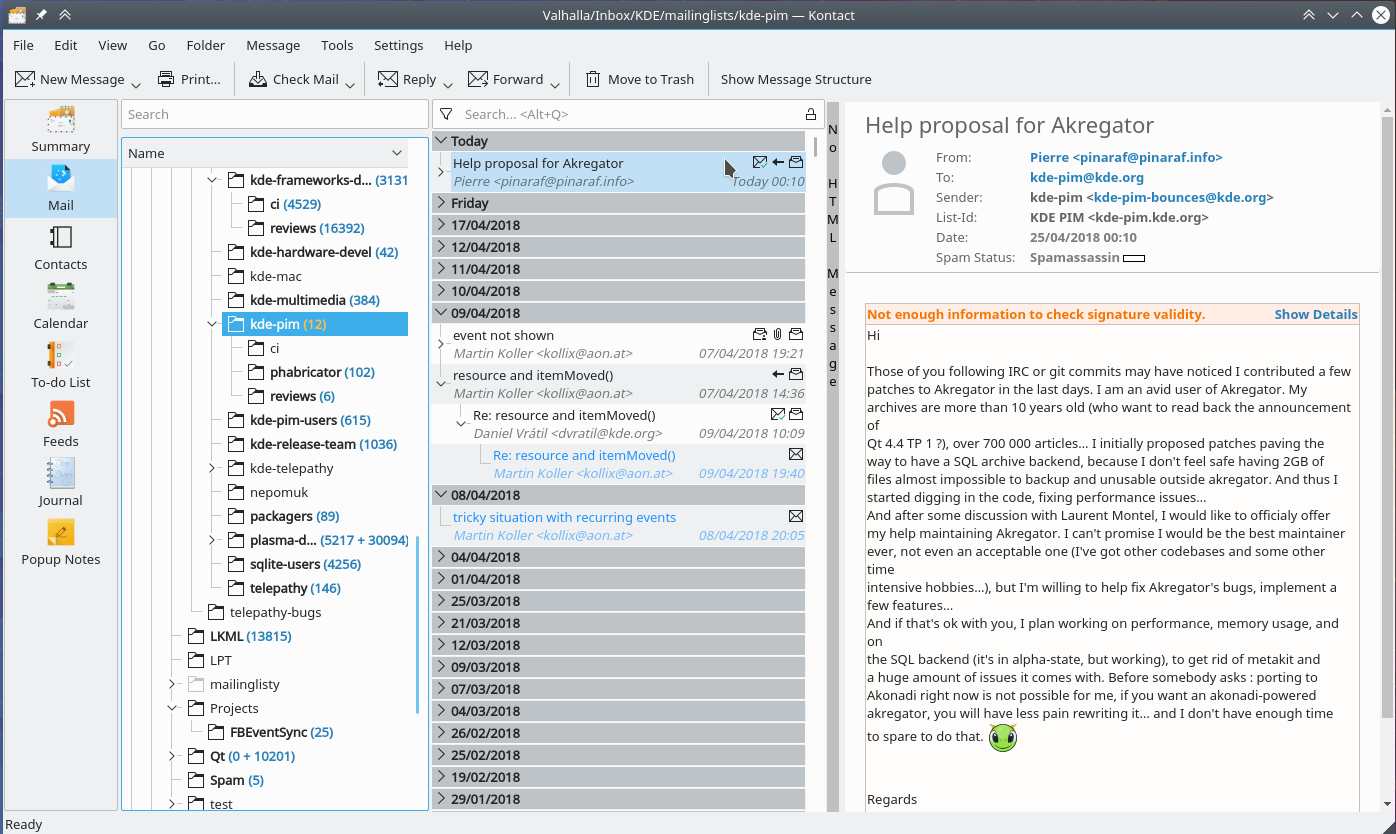Click the kde-pim@kde.org recipient link

[1087, 177]
